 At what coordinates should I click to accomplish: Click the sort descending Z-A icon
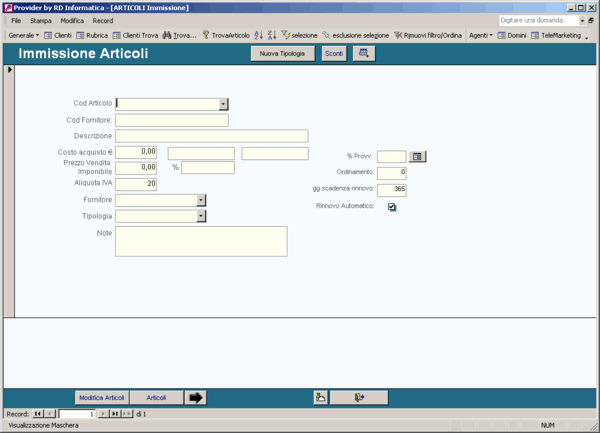(272, 35)
